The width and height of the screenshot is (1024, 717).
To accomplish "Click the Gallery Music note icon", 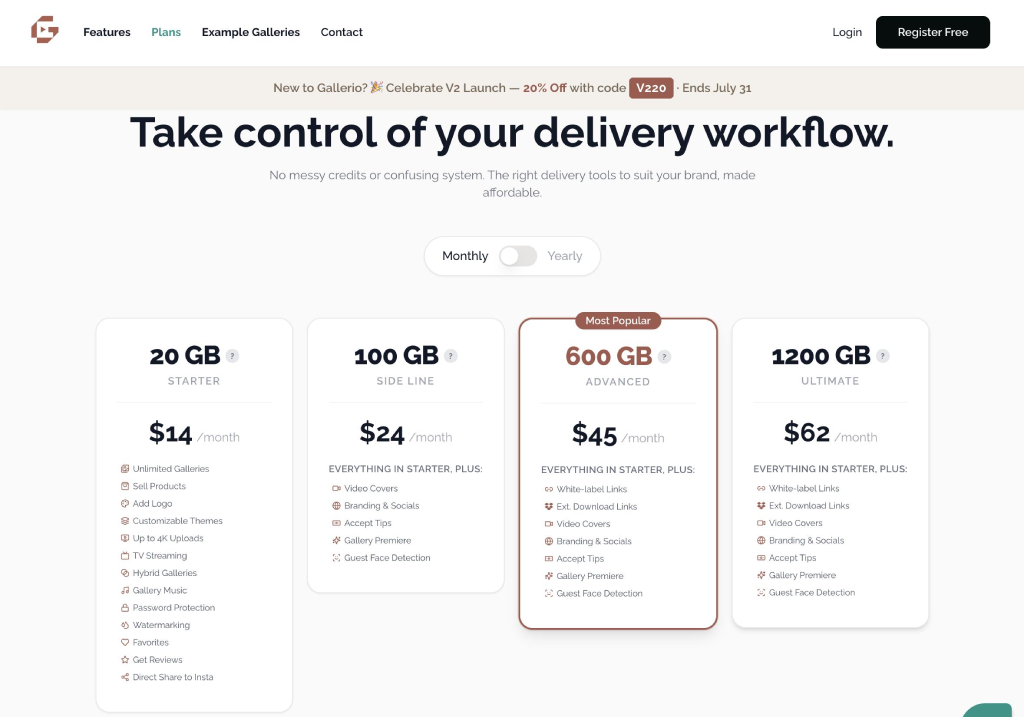I will tap(125, 590).
